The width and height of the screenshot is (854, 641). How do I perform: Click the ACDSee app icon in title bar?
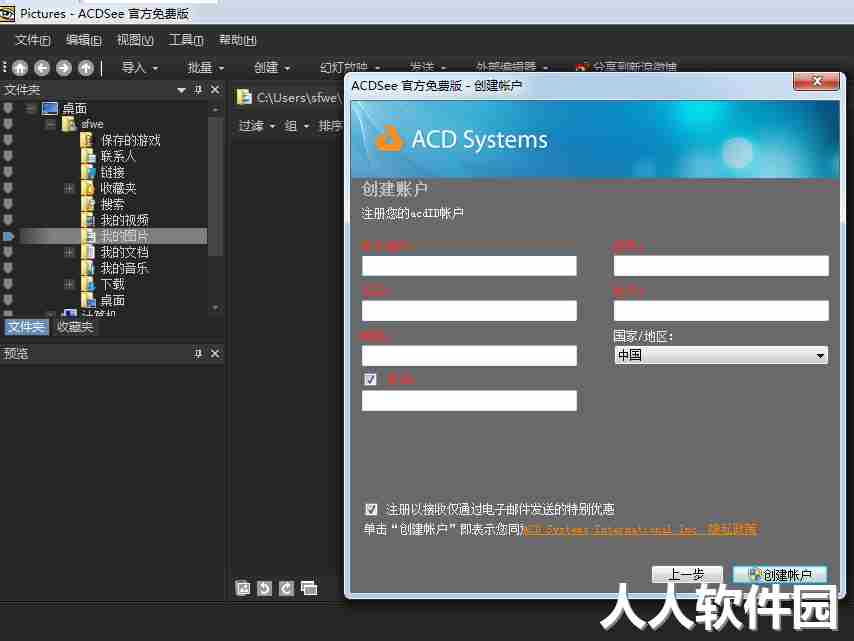tap(8, 14)
